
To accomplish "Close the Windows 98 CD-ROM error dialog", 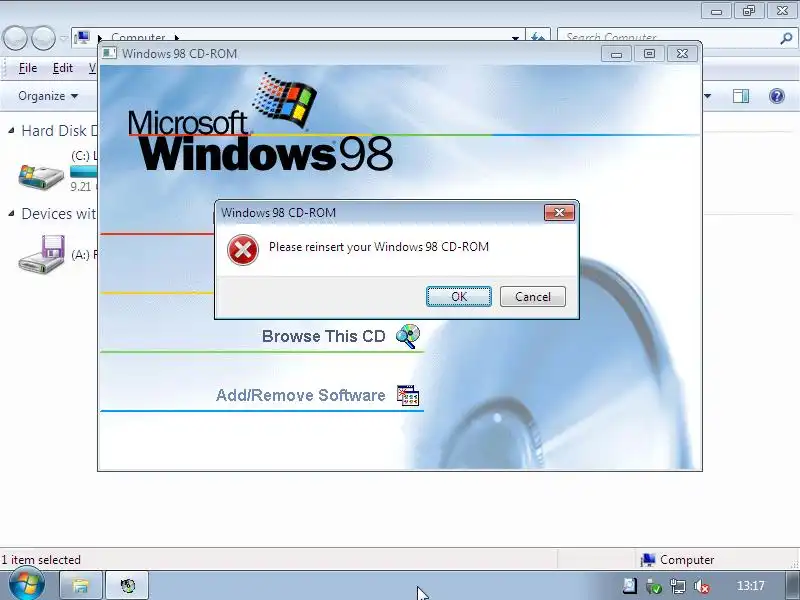I will click(559, 213).
